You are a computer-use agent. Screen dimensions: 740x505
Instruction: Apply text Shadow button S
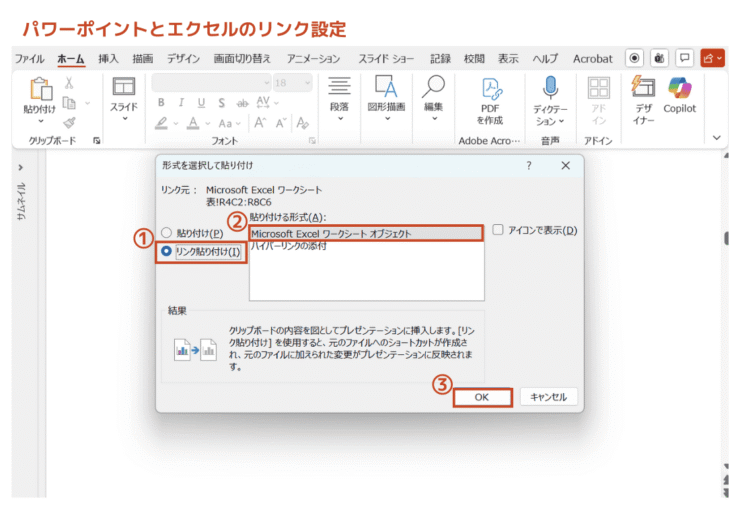pos(221,103)
